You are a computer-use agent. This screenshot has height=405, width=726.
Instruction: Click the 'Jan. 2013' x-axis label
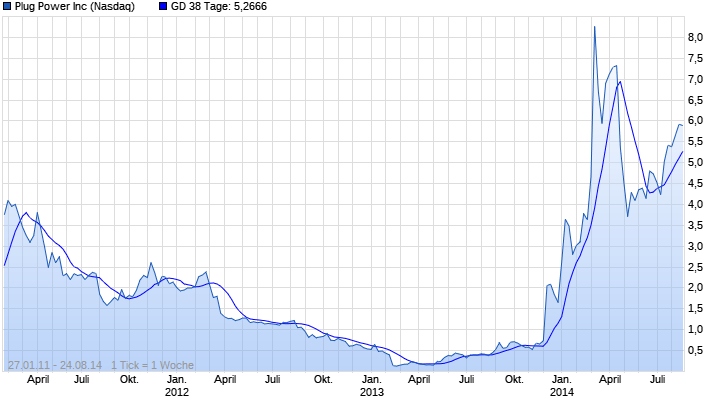point(372,386)
